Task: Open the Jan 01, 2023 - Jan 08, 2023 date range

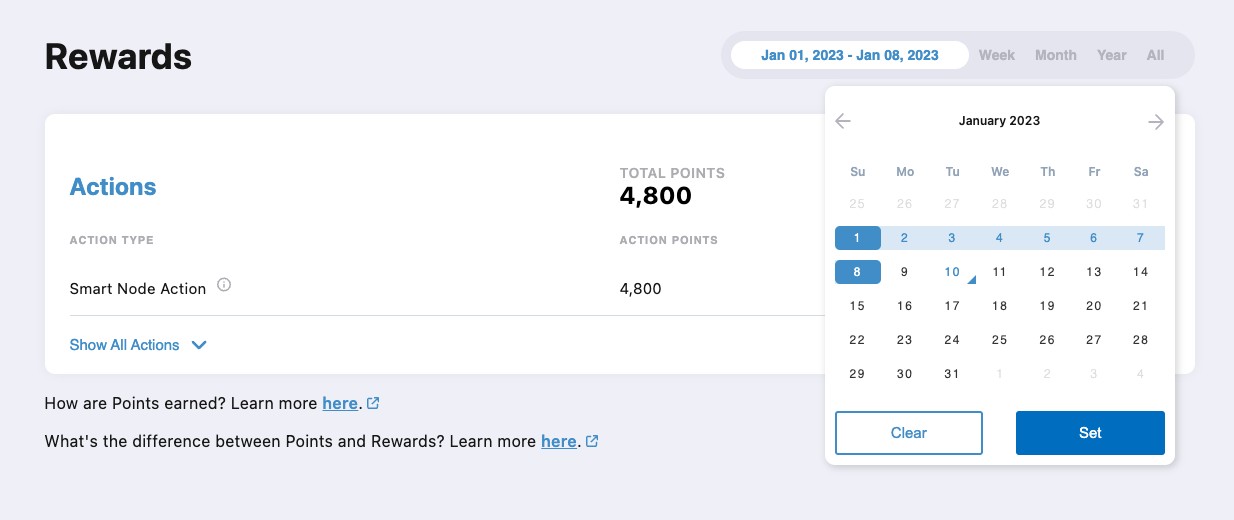Action: click(850, 55)
